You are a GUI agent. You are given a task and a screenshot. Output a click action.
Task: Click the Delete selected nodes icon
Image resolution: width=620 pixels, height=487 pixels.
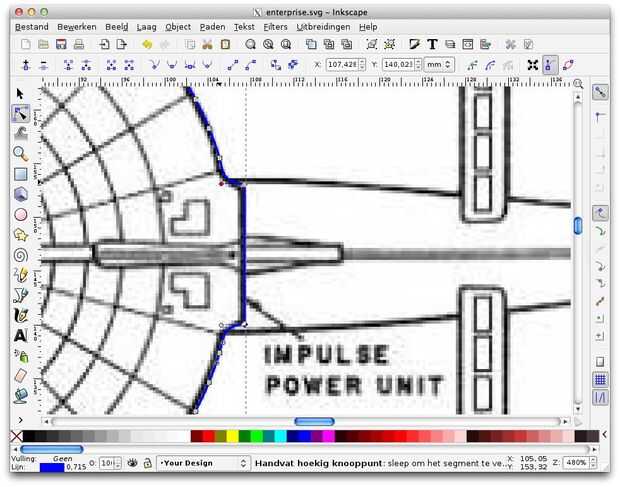(43, 65)
